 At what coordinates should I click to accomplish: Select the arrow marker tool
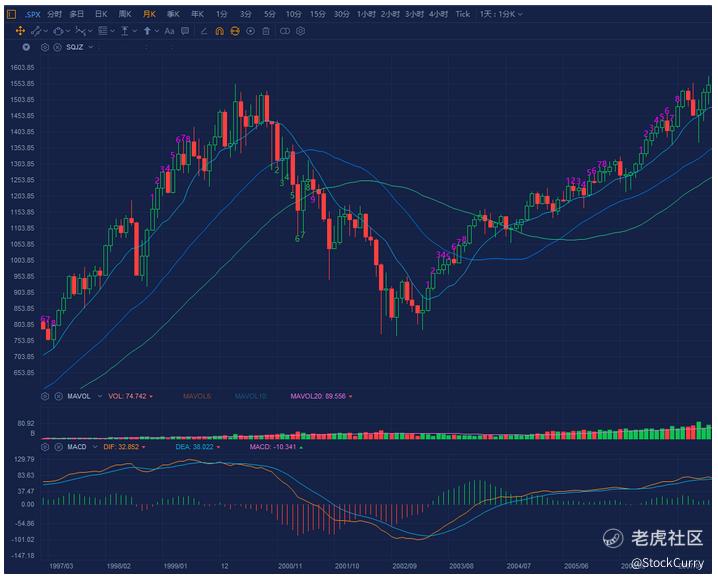[147, 31]
